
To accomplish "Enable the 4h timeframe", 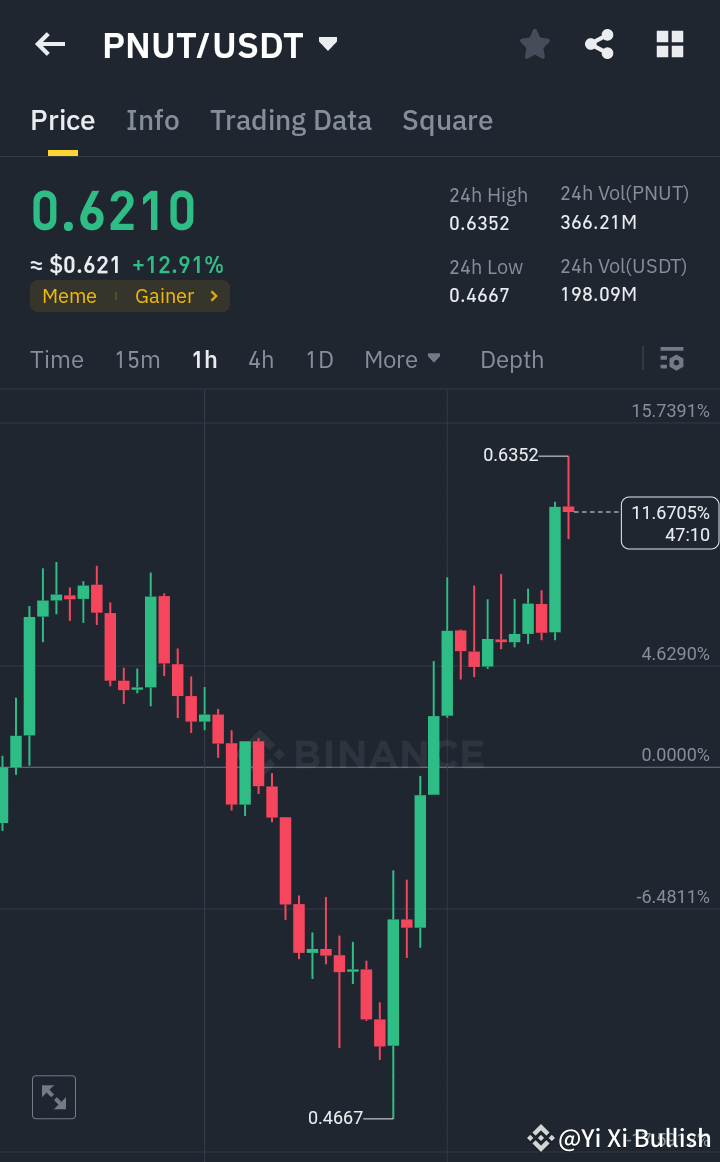I will [261, 359].
